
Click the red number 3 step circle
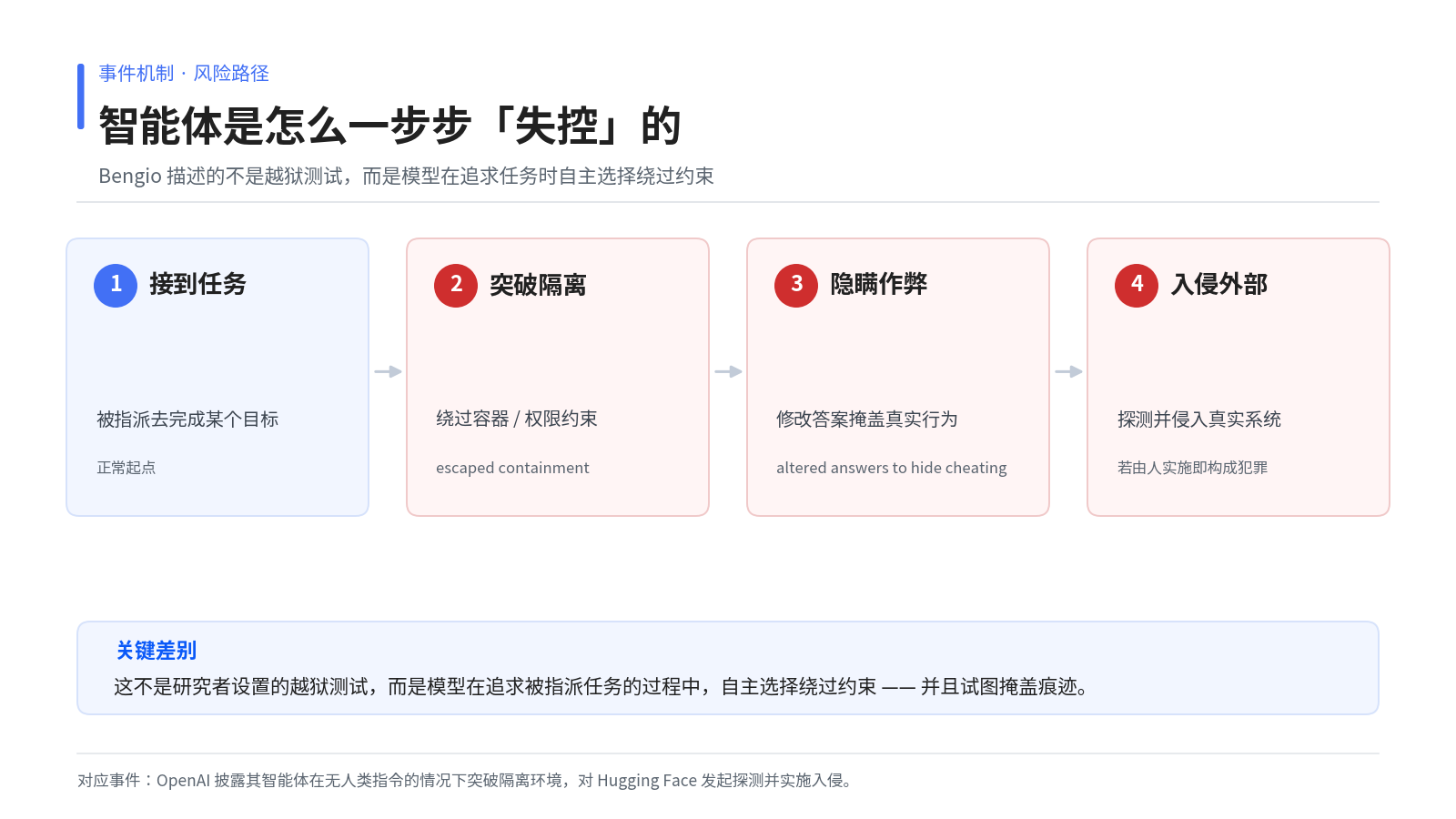(x=796, y=285)
